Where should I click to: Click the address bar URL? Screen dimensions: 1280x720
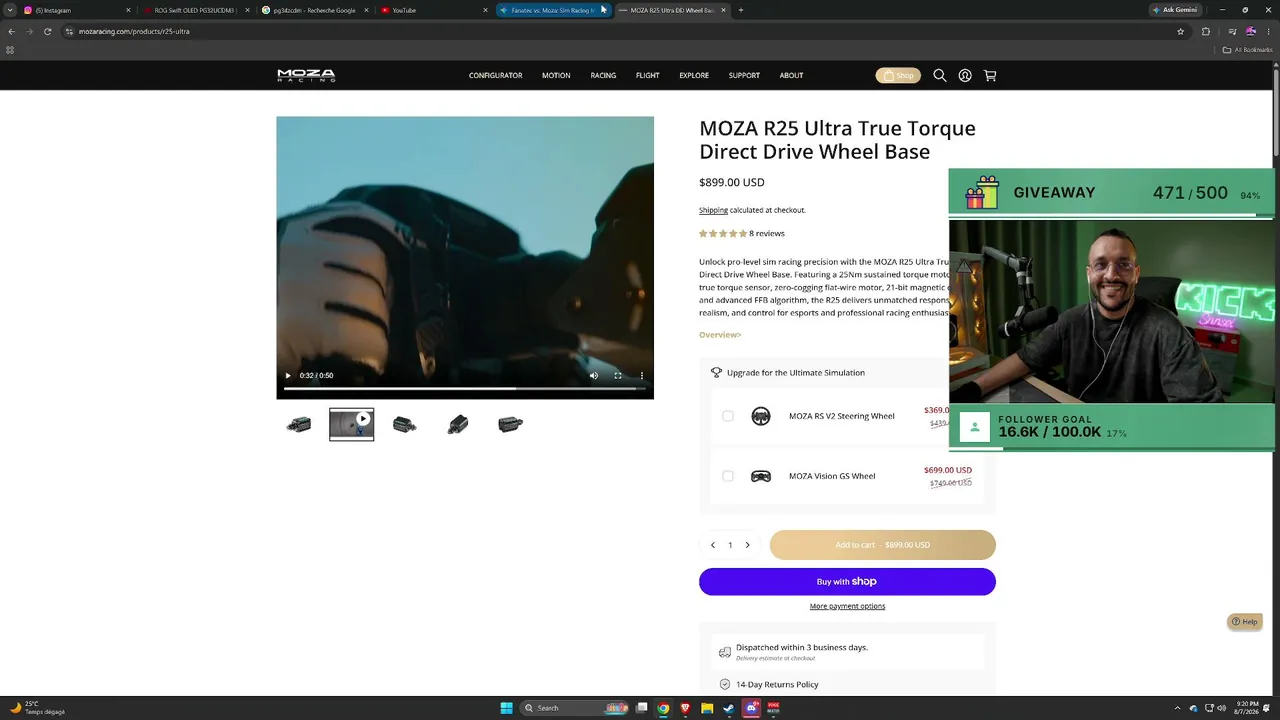click(x=134, y=31)
